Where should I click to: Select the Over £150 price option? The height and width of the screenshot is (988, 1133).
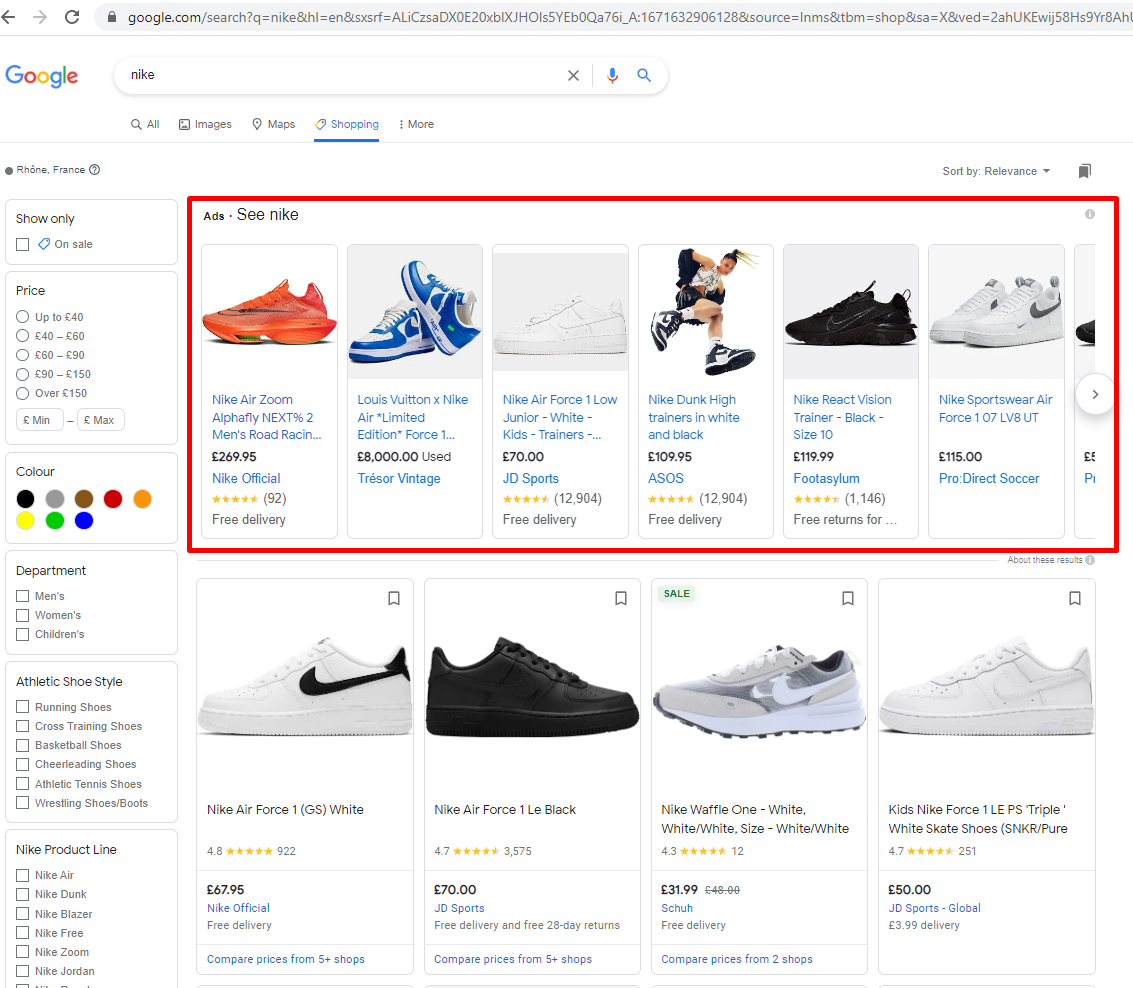click(x=22, y=393)
